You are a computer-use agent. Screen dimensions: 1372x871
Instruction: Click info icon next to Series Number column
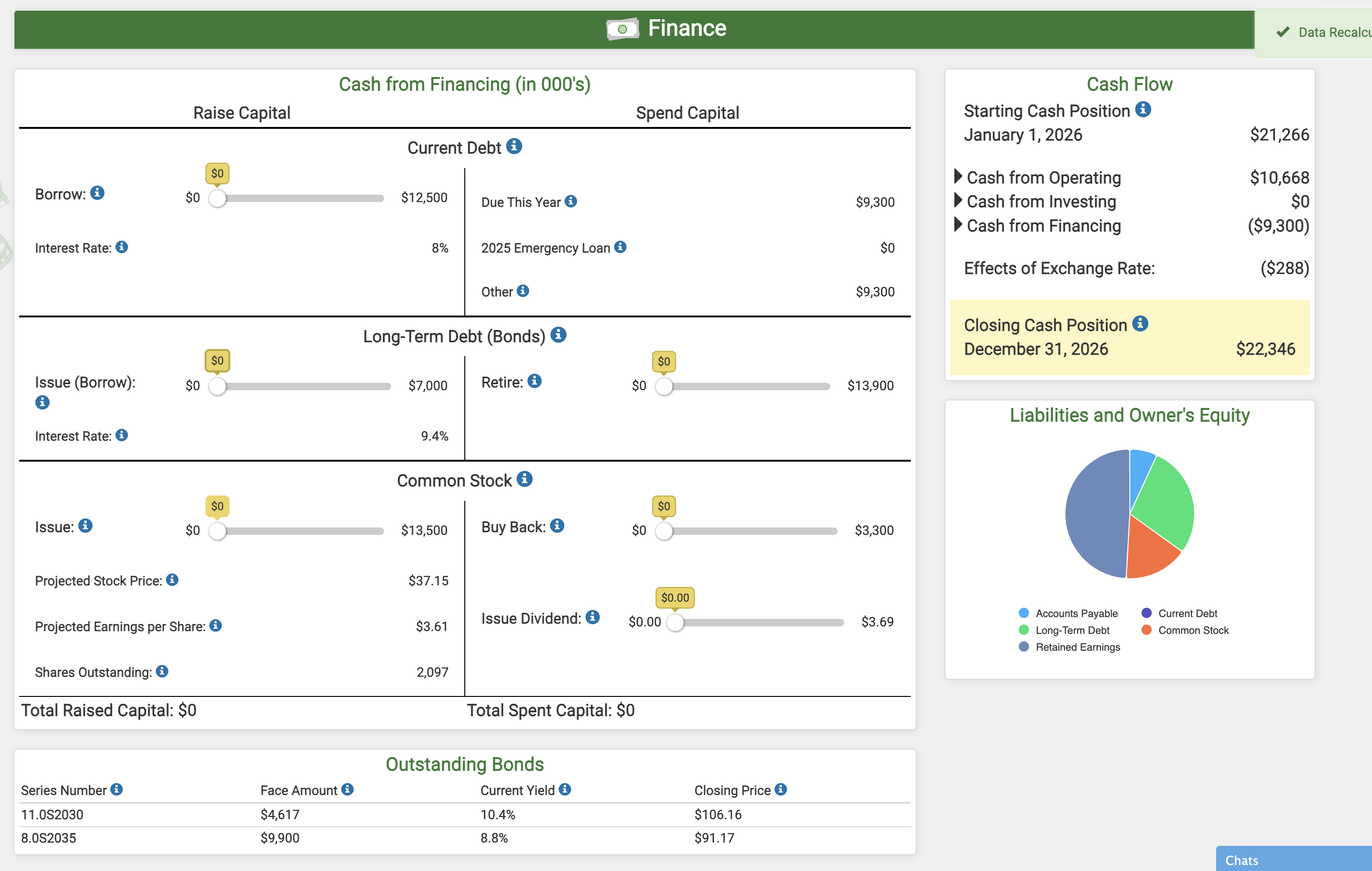click(x=117, y=789)
